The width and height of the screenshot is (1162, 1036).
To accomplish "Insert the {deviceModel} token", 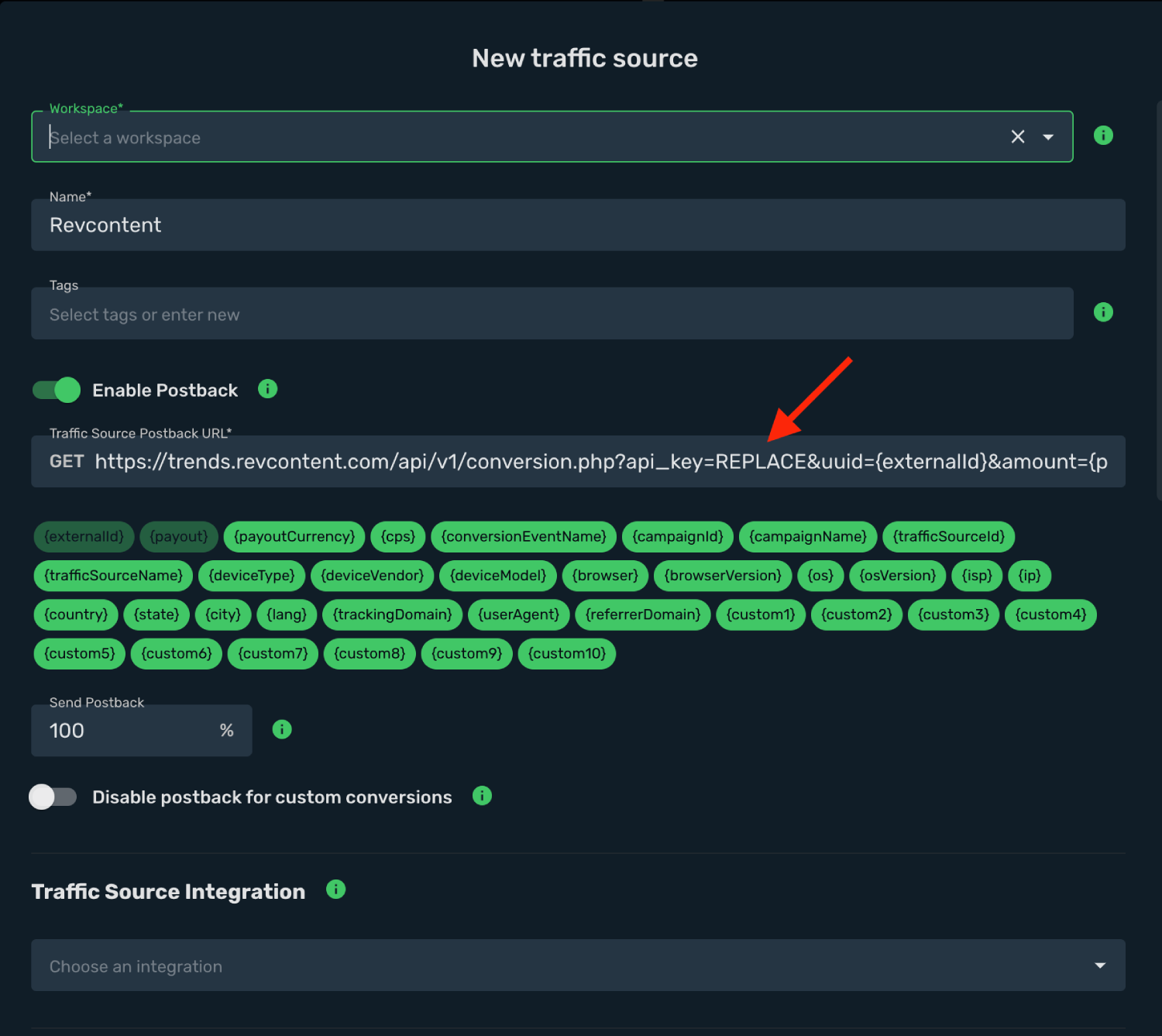I will (498, 576).
